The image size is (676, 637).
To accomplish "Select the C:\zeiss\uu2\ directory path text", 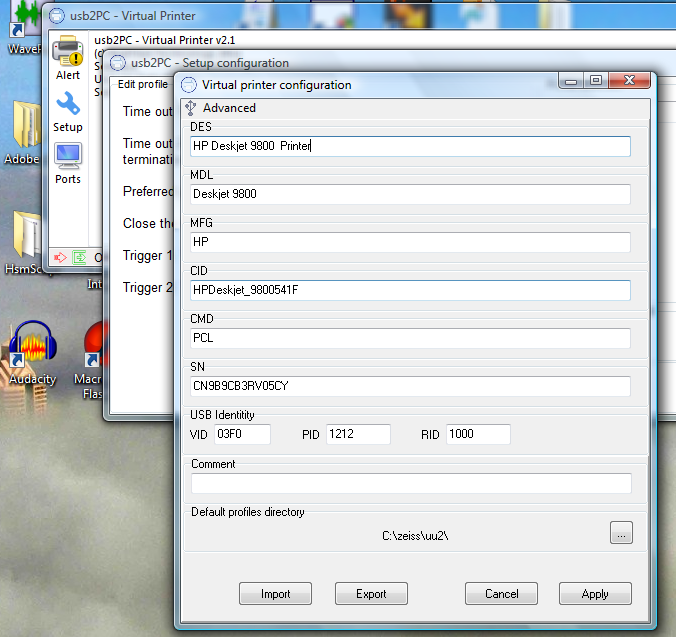I will click(x=415, y=536).
